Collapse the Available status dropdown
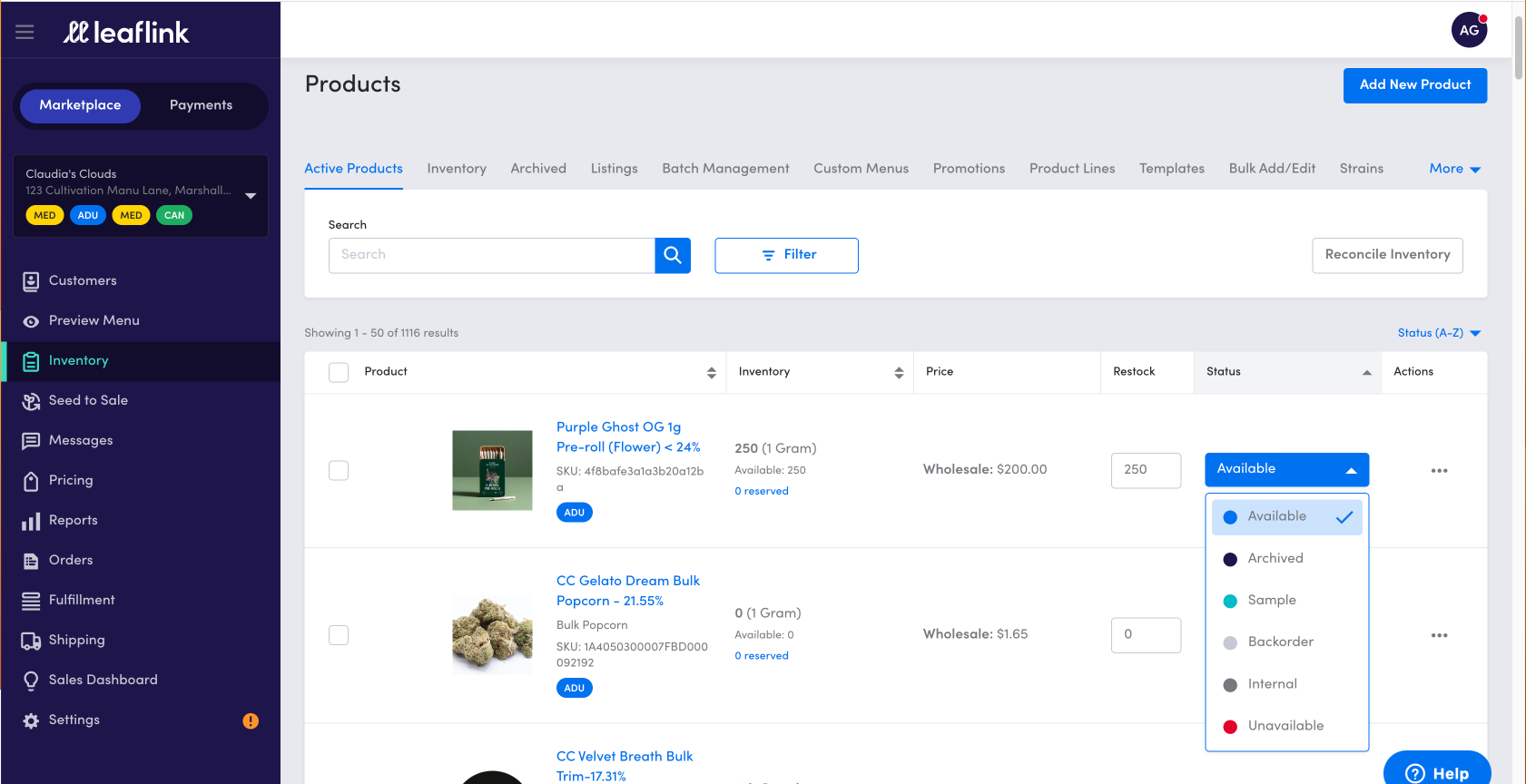Image resolution: width=1526 pixels, height=784 pixels. (1286, 469)
